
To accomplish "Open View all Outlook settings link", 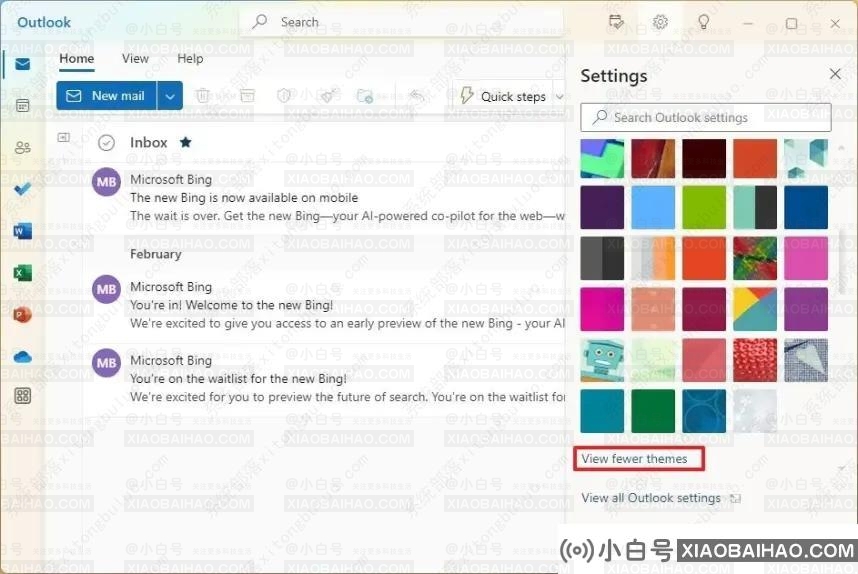I will tap(660, 498).
